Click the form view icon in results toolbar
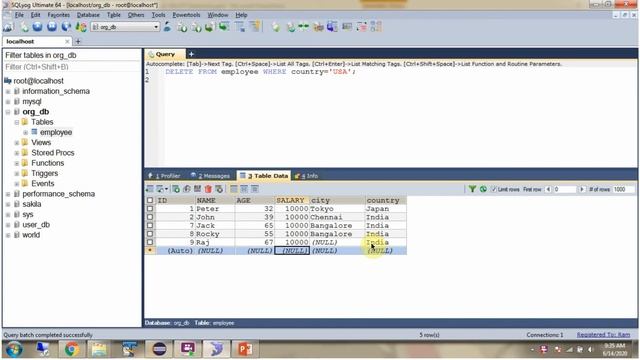The height and width of the screenshot is (360, 640). (x=244, y=189)
